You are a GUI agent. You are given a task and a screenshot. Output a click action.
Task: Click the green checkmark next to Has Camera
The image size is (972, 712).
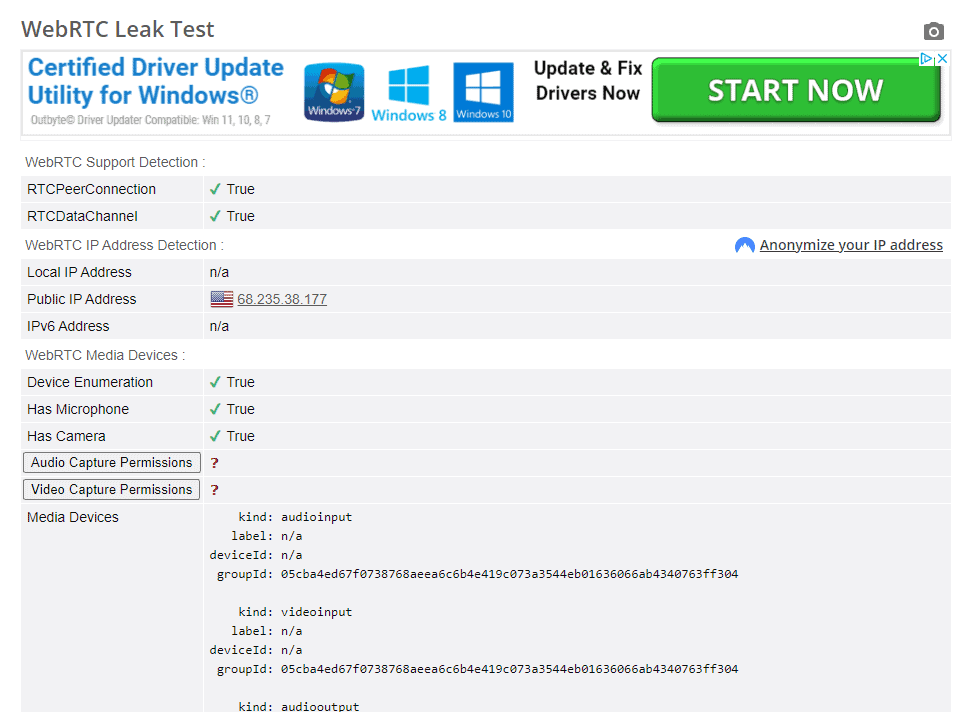point(215,436)
